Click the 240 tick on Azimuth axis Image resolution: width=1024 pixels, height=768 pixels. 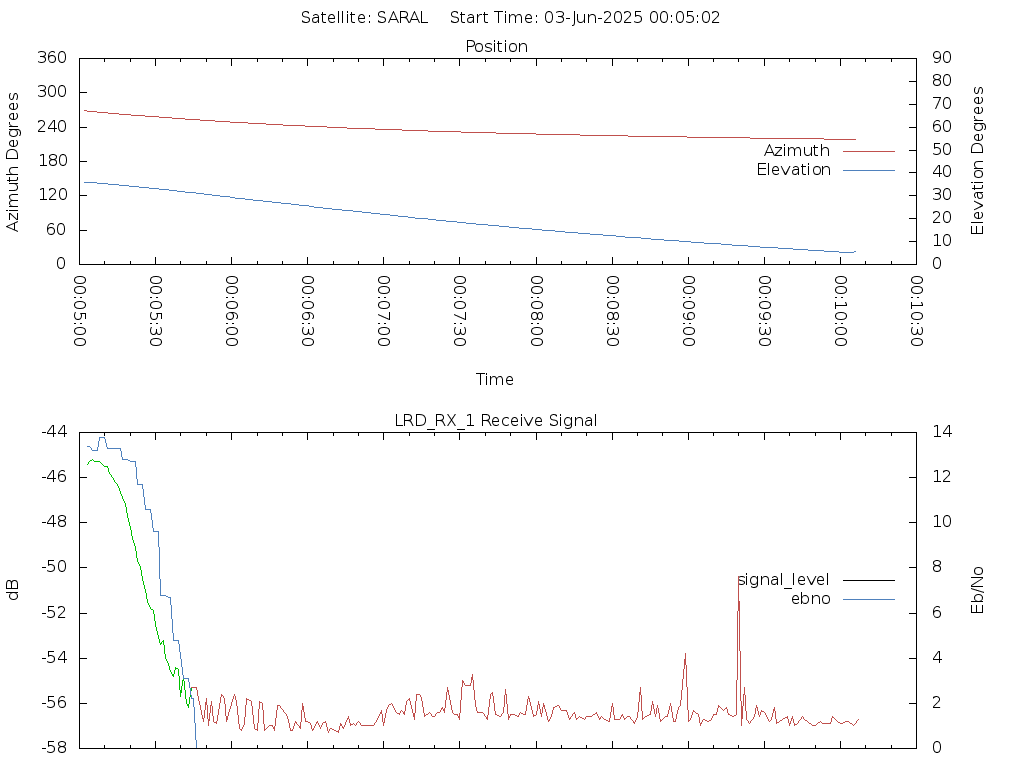point(52,127)
